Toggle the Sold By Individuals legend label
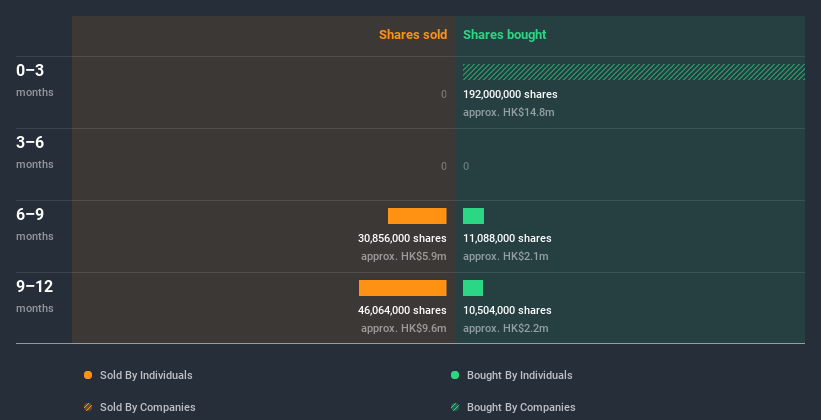 pyautogui.click(x=146, y=375)
